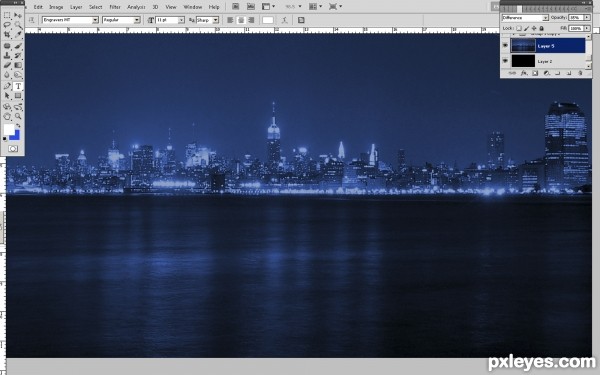This screenshot has width=600, height=375.
Task: Select the Dodge tool
Action: [x=18, y=75]
